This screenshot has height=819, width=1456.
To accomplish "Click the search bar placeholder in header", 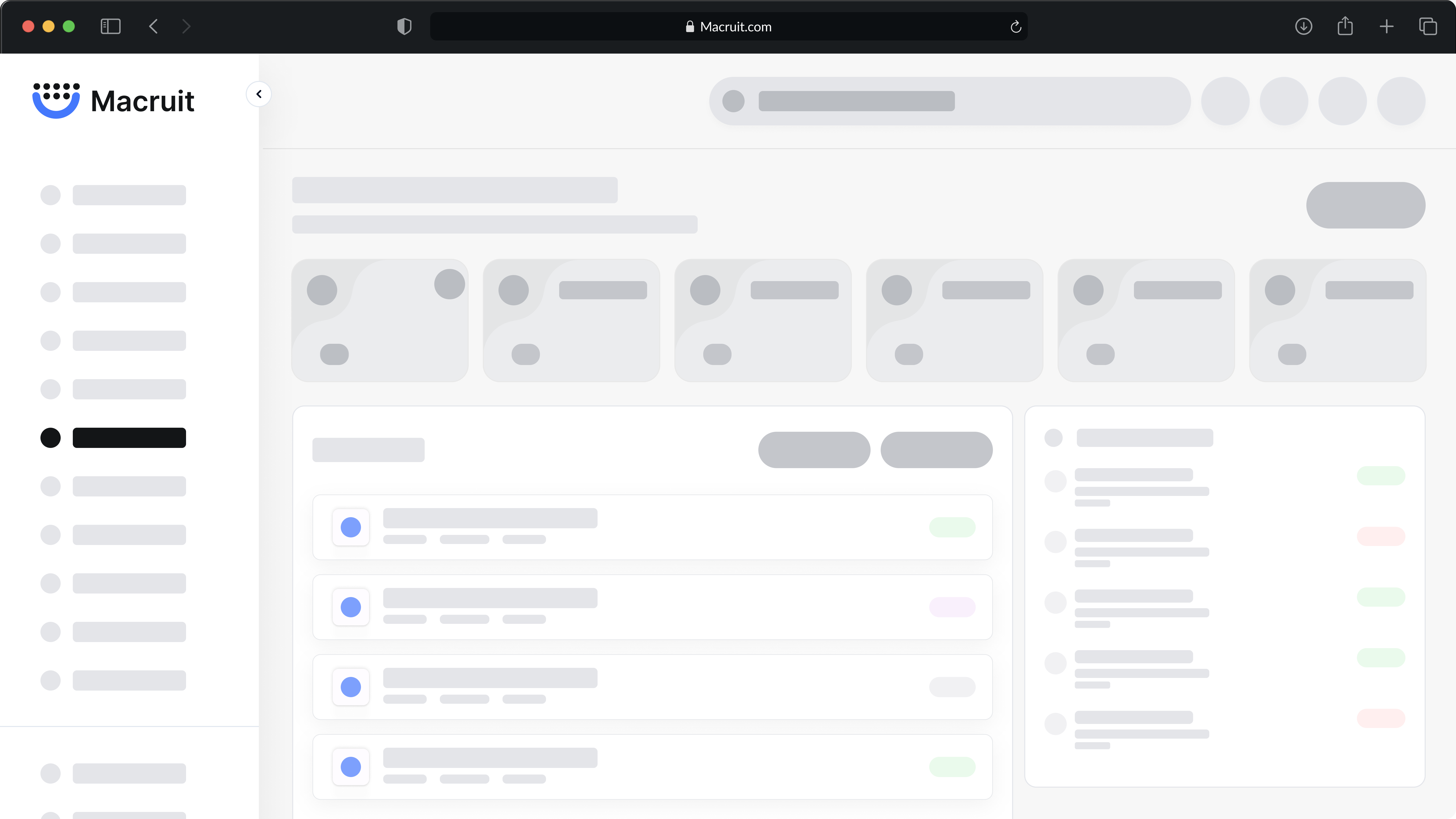I will pos(950,101).
